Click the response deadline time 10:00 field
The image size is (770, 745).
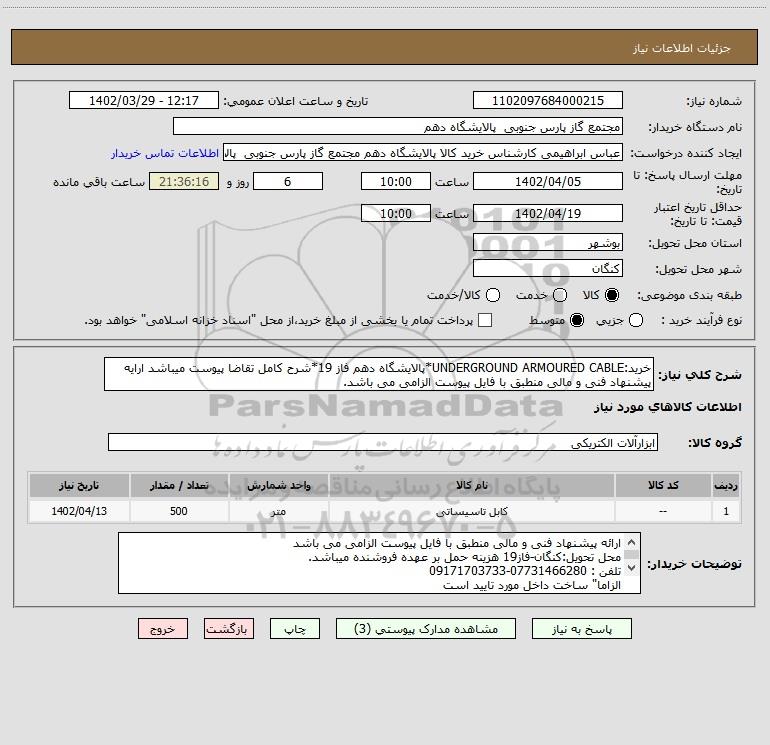point(396,181)
